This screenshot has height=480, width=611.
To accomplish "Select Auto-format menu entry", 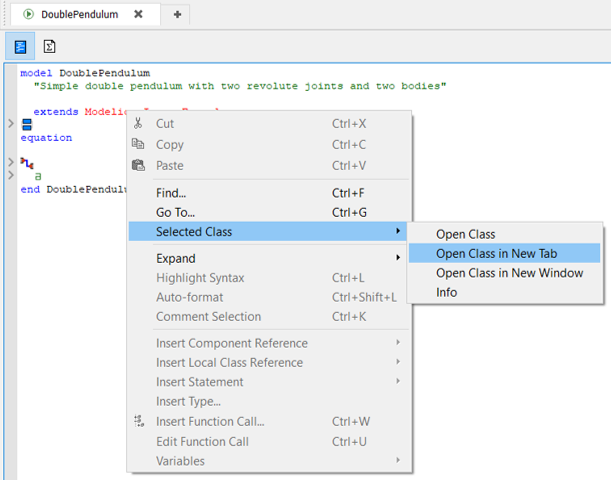I will 270,297.
